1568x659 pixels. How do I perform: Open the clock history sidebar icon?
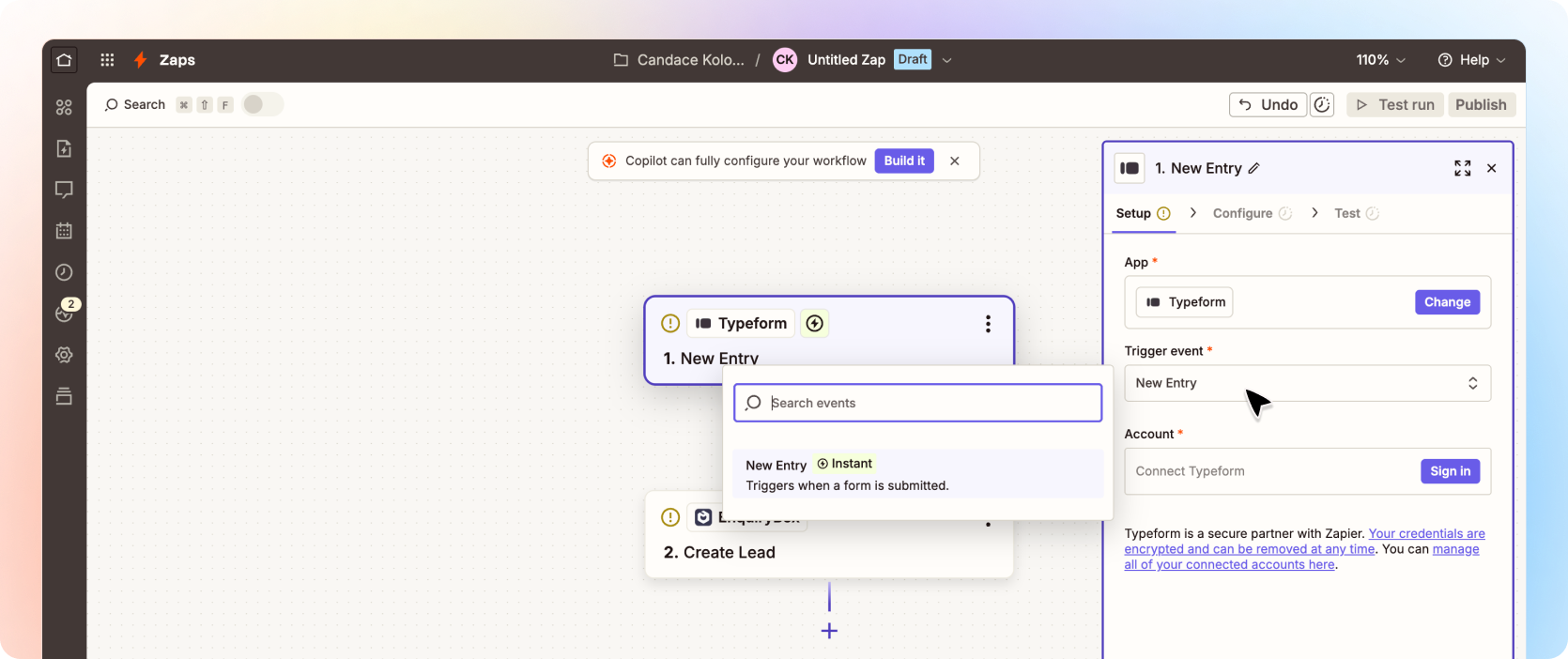coord(64,272)
